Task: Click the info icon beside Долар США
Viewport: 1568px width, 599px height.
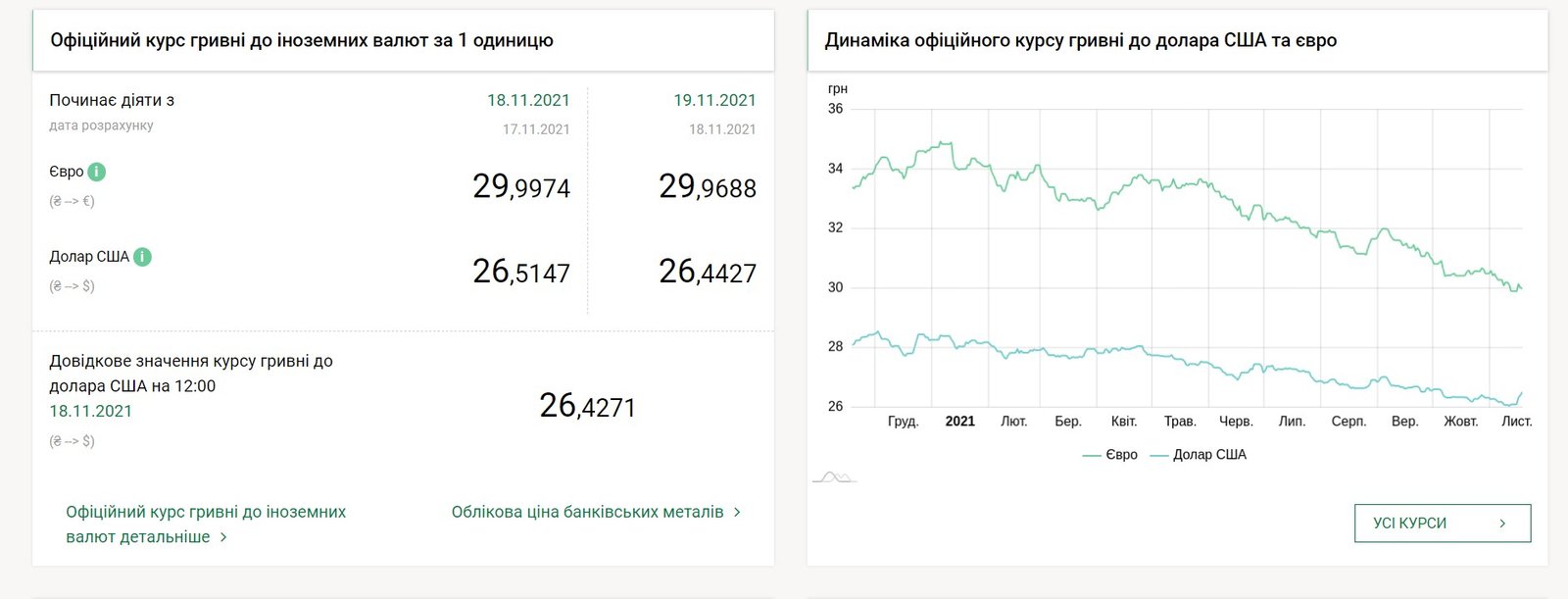Action: (142, 257)
